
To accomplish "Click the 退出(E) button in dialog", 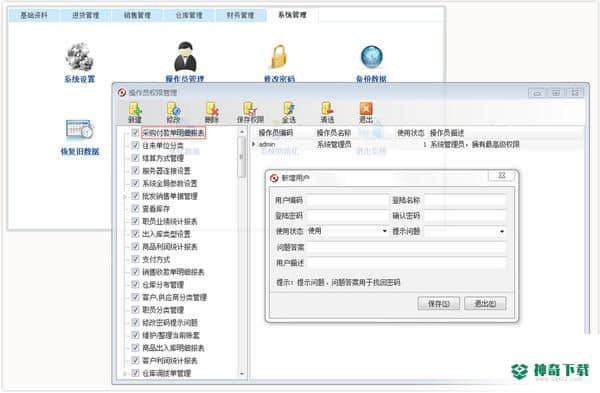I will point(485,304).
